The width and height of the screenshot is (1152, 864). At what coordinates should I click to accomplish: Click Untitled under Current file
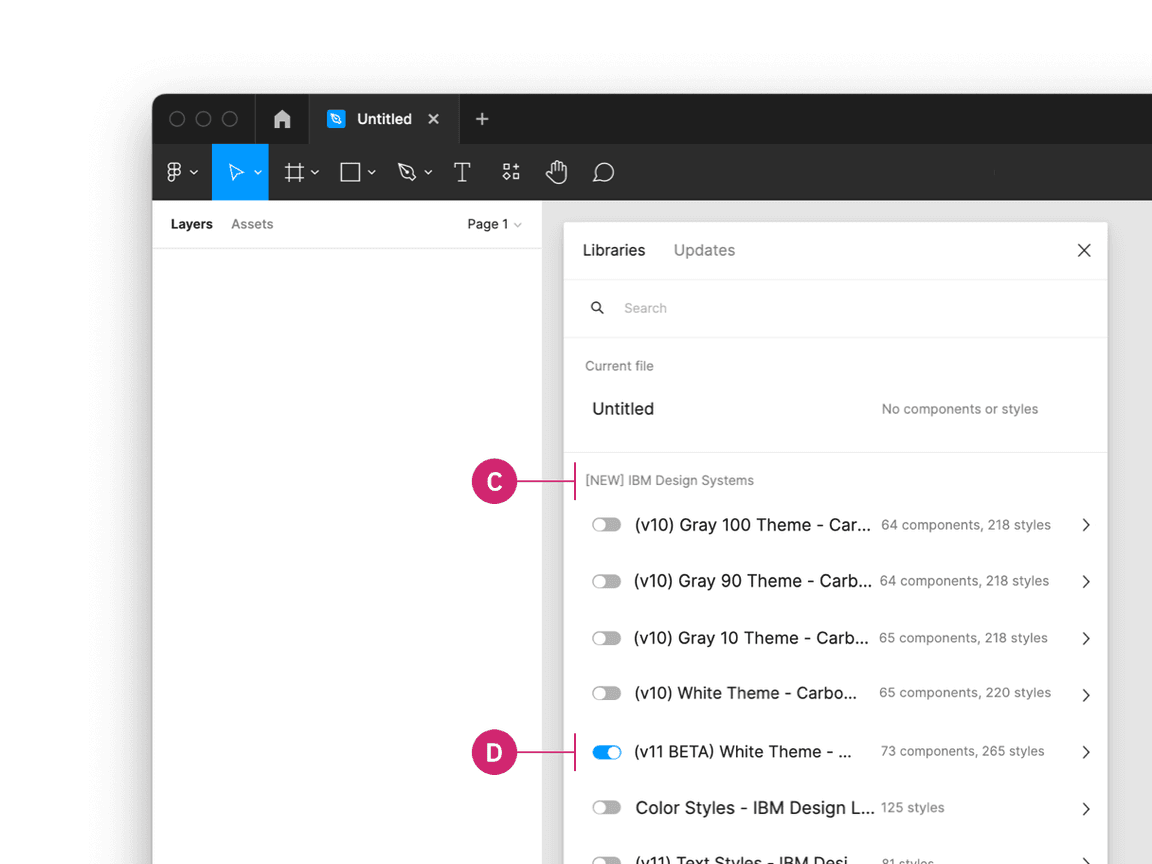click(x=623, y=409)
